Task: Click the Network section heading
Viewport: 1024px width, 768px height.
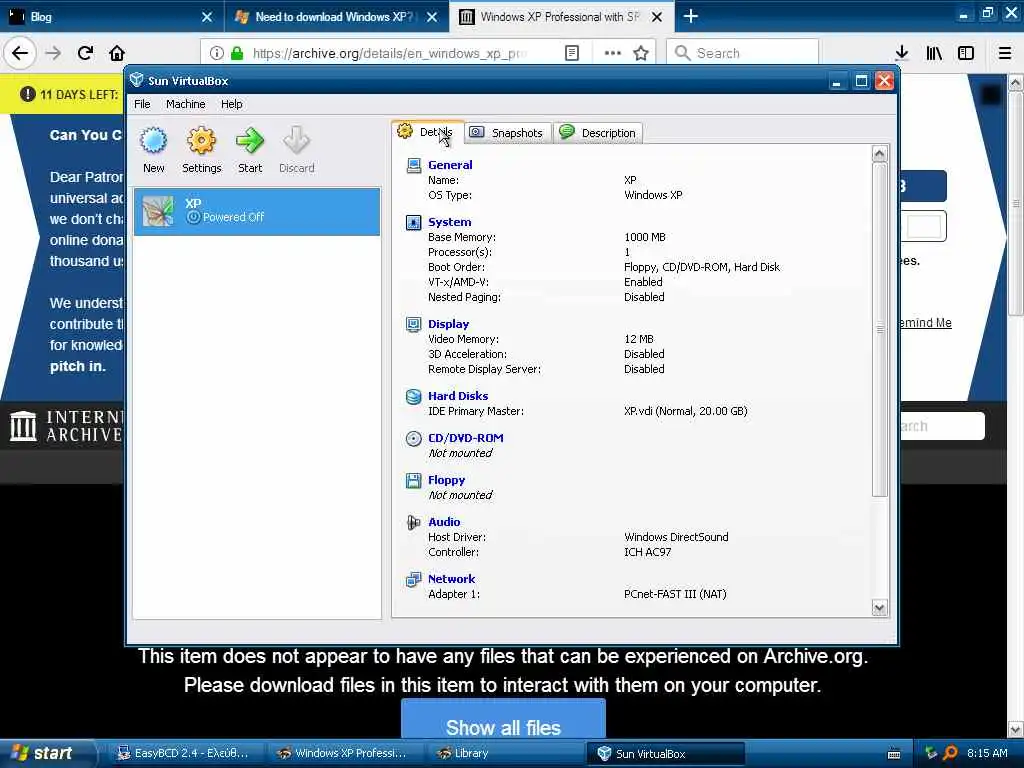Action: 451,579
